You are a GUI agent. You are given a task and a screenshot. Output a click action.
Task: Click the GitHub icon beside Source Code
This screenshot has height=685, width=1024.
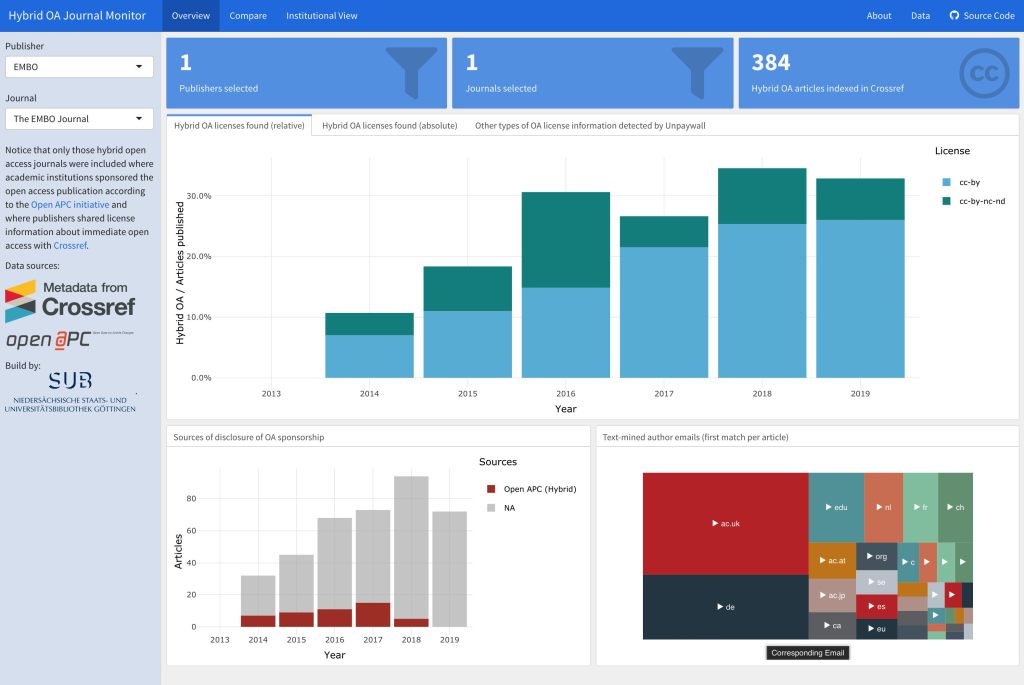tap(954, 16)
